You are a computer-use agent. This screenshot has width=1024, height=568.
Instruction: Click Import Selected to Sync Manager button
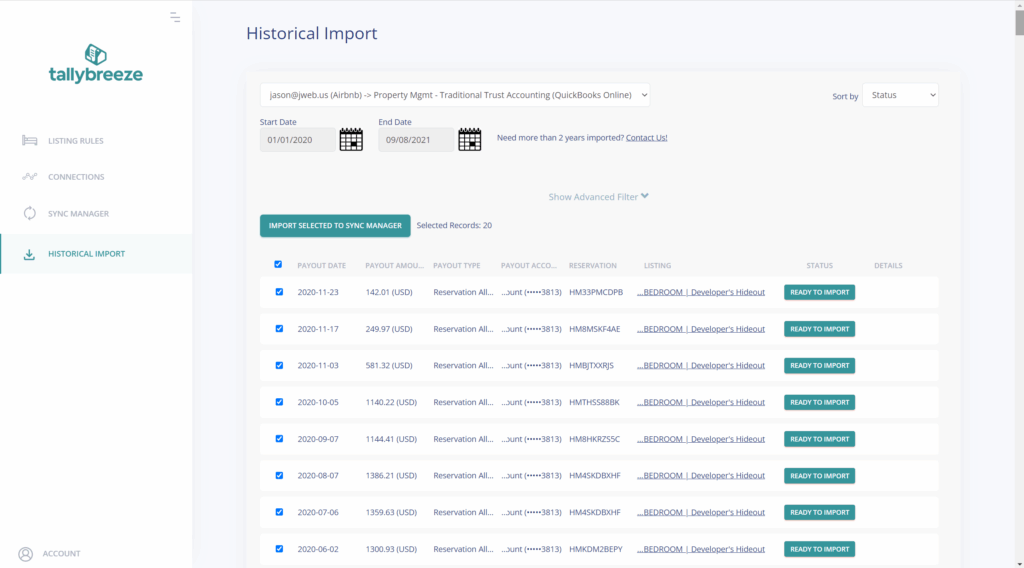pos(335,226)
